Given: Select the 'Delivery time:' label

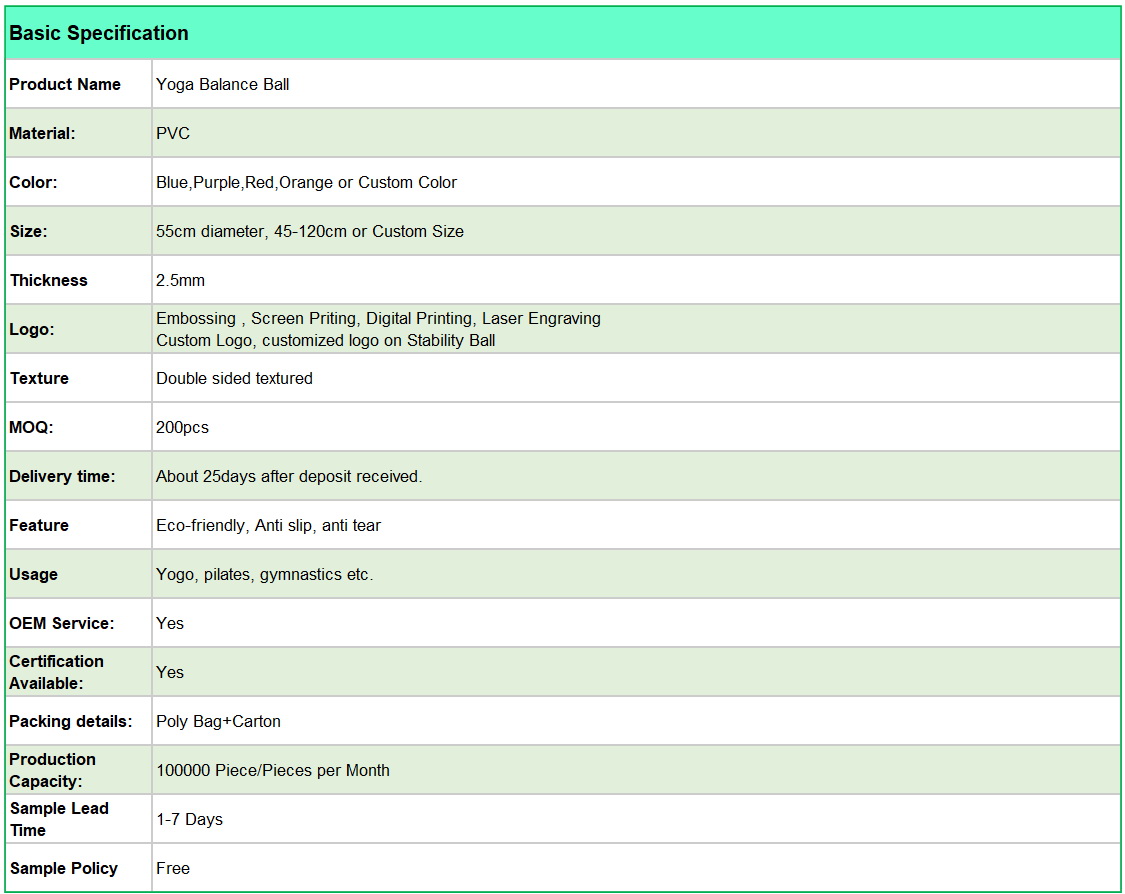Looking at the screenshot, I should (62, 476).
